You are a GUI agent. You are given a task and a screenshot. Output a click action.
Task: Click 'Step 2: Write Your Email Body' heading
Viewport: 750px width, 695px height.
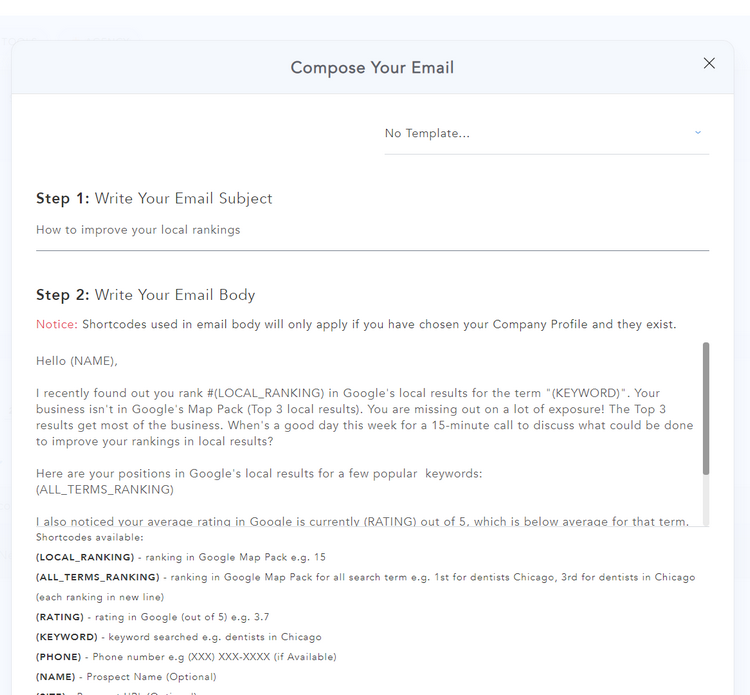point(145,295)
